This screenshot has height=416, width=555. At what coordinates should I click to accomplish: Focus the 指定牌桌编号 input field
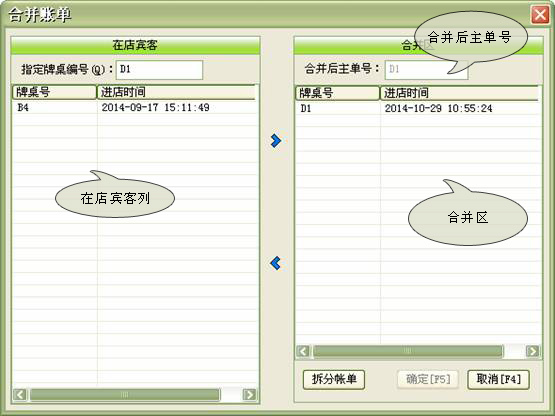159,69
